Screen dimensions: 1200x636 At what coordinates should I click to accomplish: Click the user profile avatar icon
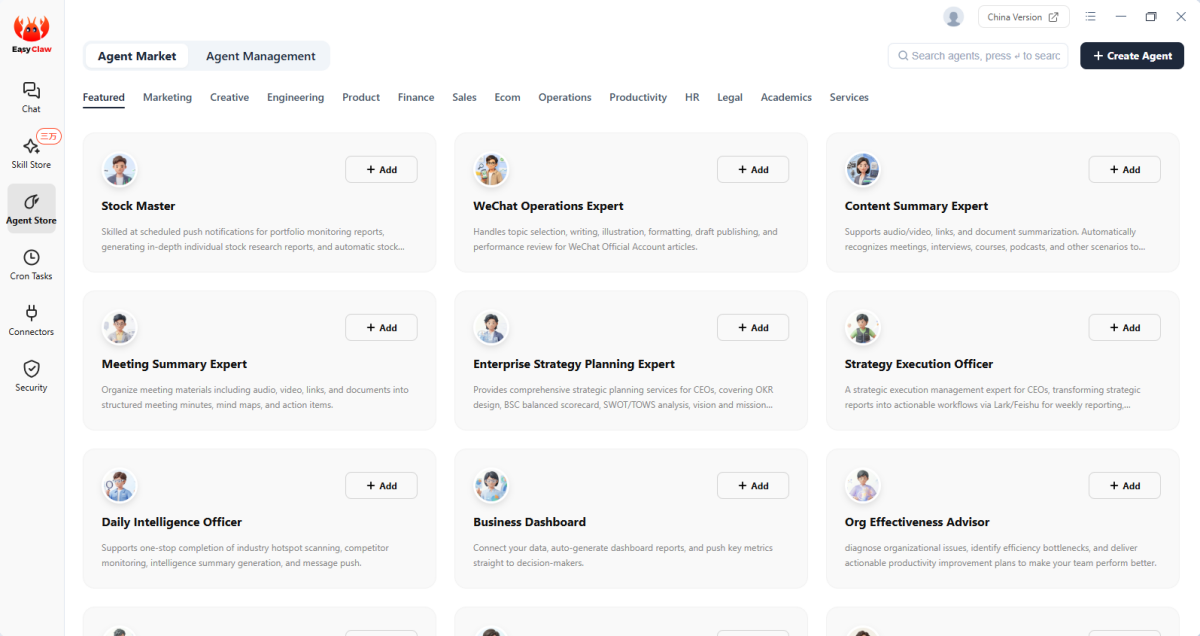(x=953, y=17)
